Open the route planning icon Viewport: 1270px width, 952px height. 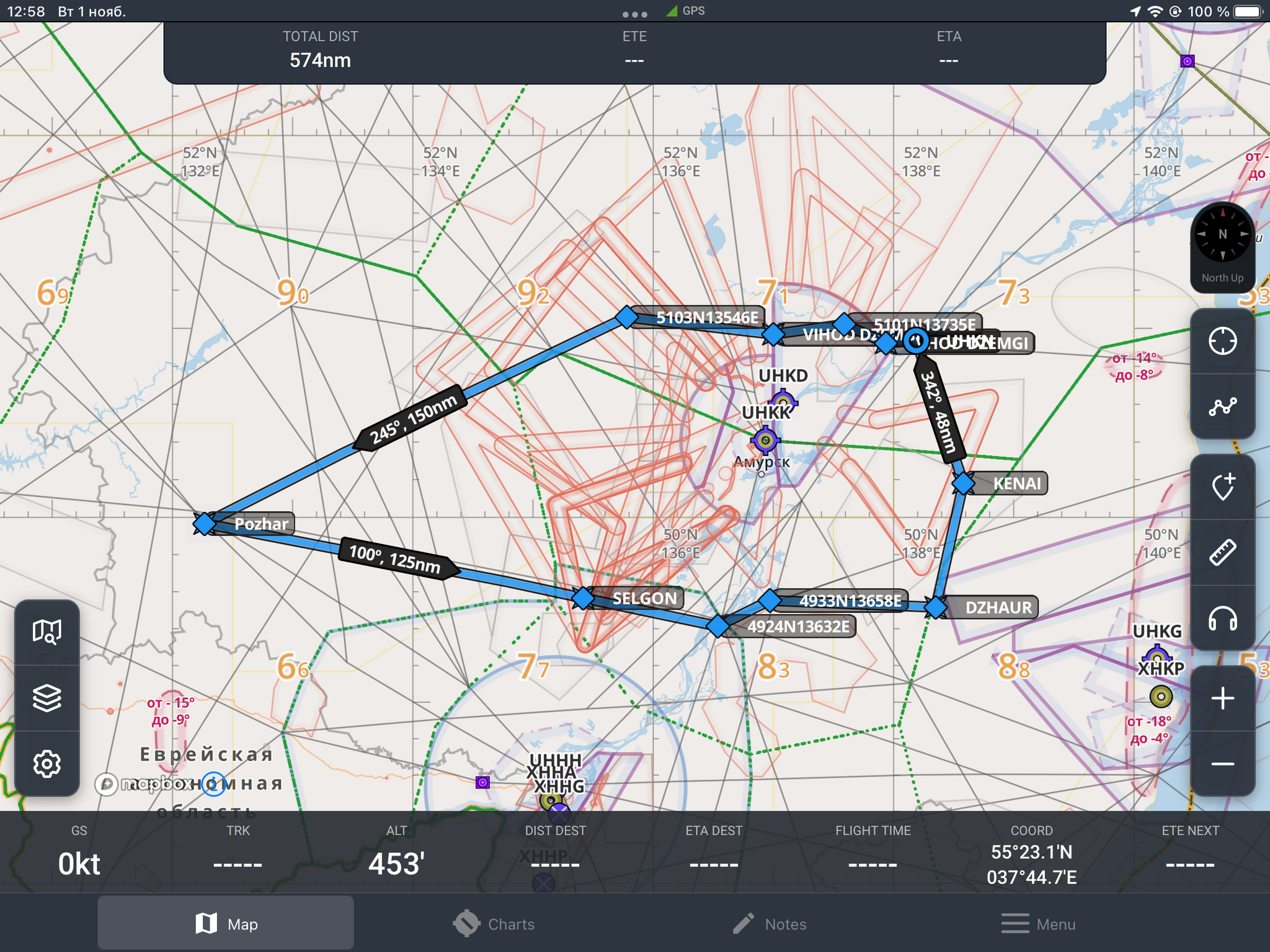pyautogui.click(x=1222, y=407)
